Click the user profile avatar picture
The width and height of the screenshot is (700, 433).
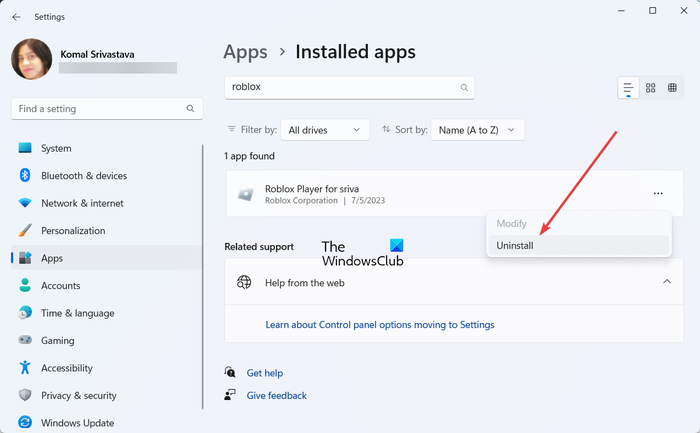[31, 59]
